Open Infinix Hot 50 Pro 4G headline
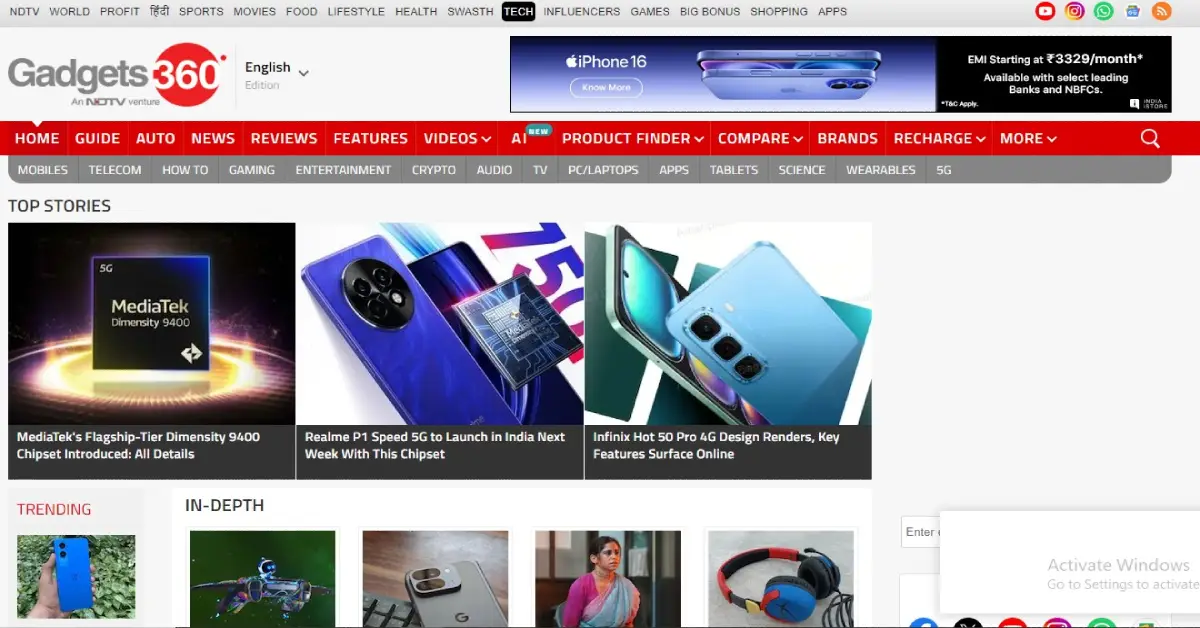This screenshot has width=1200, height=628. [716, 445]
